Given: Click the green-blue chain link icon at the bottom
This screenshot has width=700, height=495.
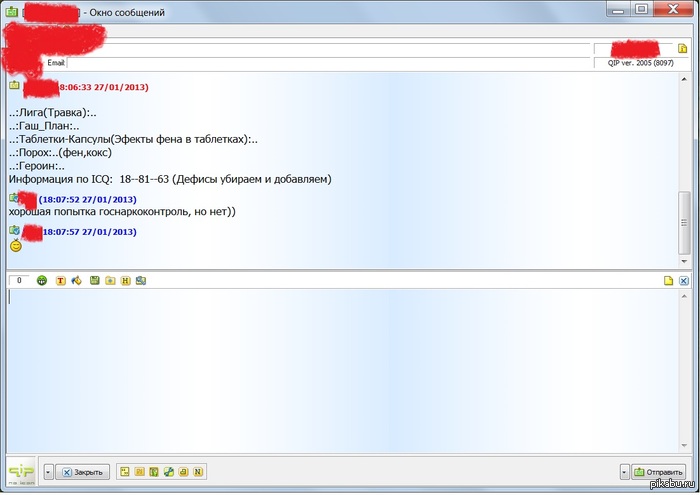Looking at the screenshot, I should pos(169,472).
